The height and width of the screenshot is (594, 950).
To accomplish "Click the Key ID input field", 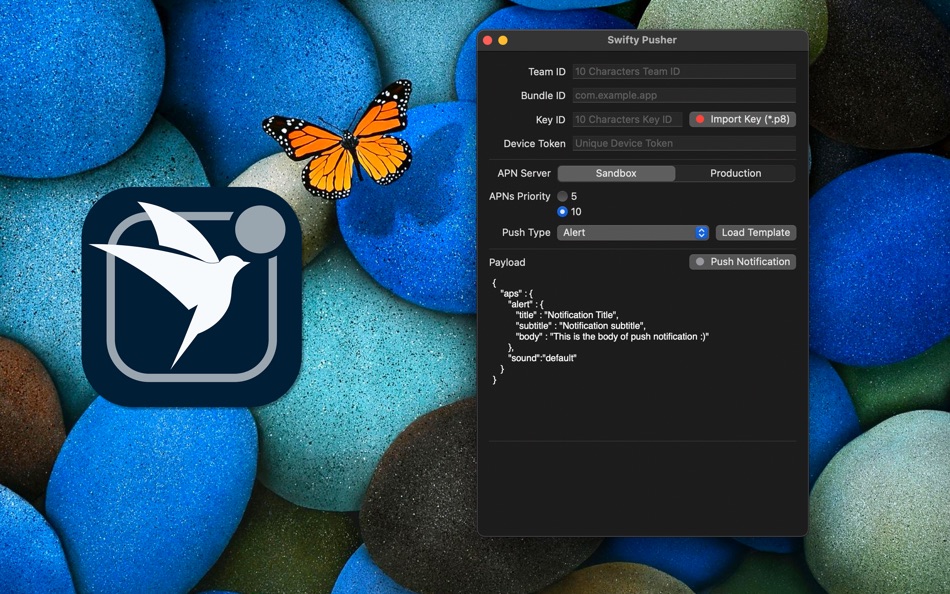I will point(626,119).
